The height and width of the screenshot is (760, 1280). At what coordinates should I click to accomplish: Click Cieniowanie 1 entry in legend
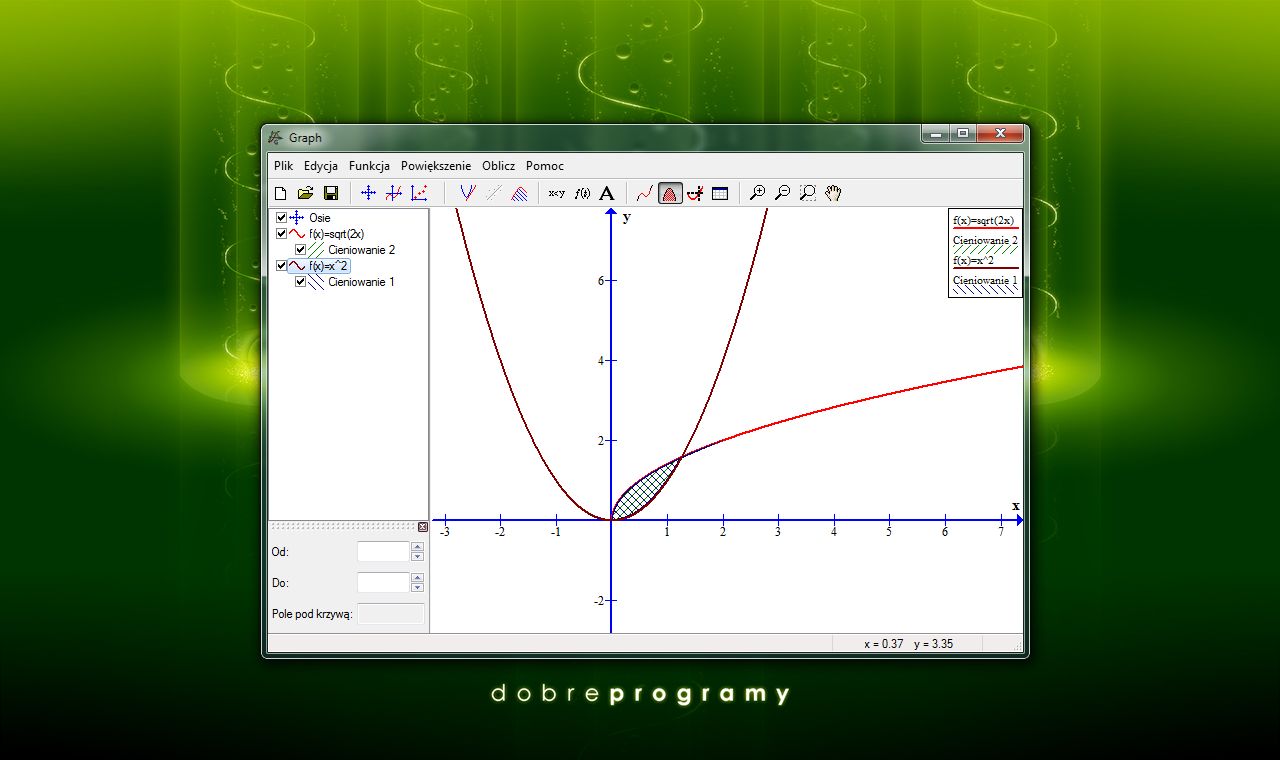tap(985, 280)
